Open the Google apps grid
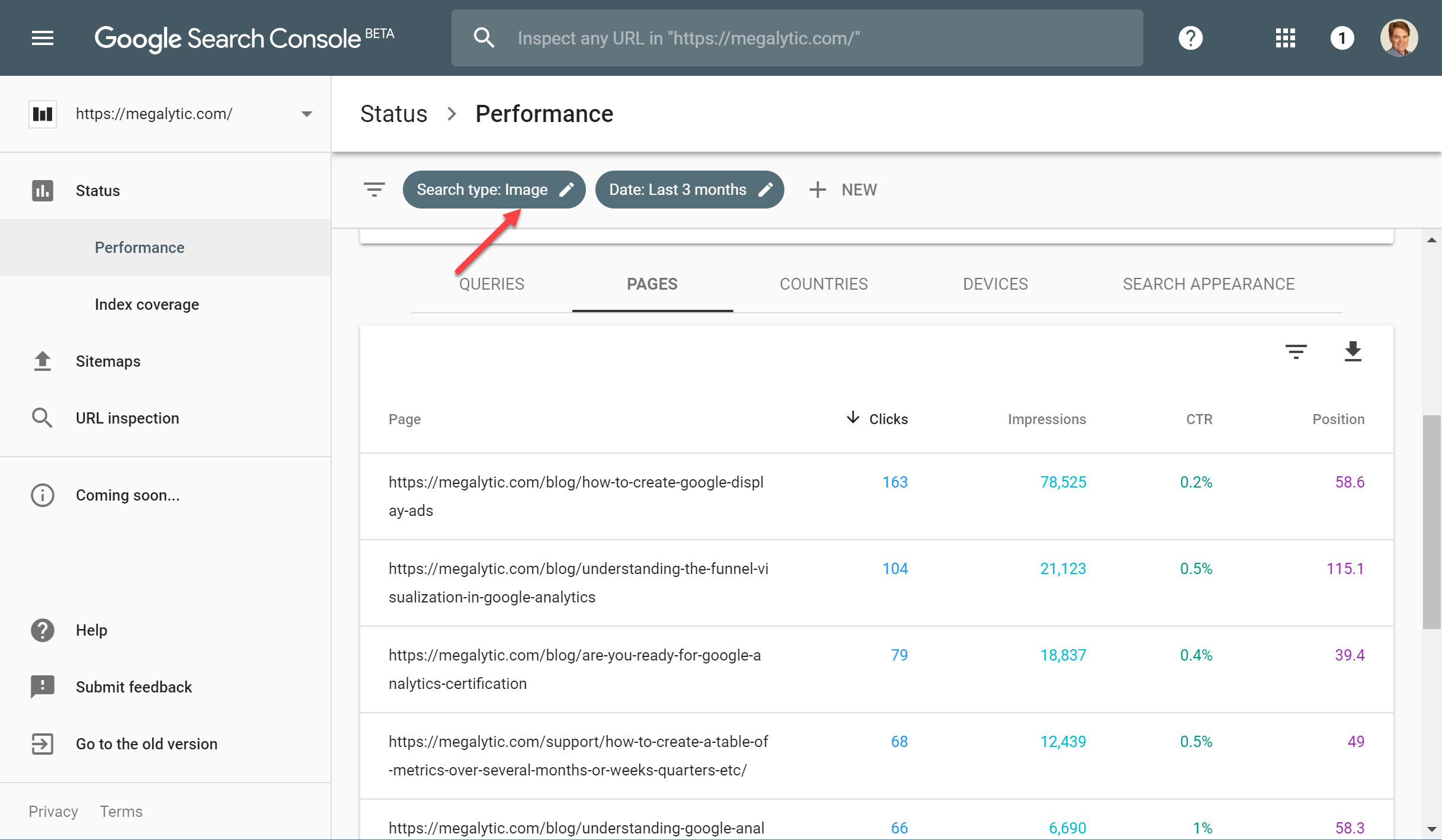 coord(1285,38)
